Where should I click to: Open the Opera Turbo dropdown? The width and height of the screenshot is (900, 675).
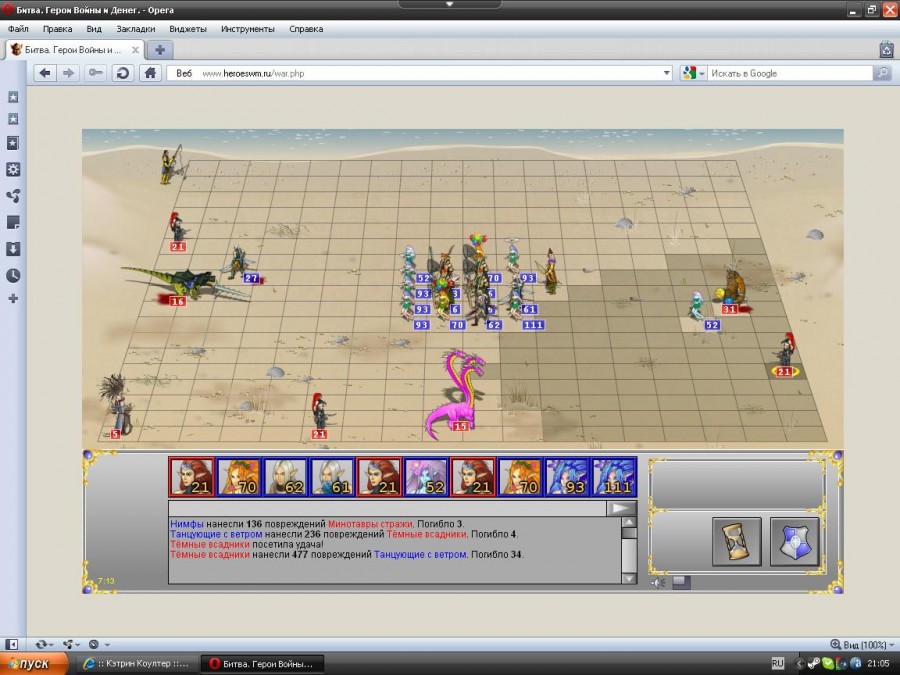99,645
